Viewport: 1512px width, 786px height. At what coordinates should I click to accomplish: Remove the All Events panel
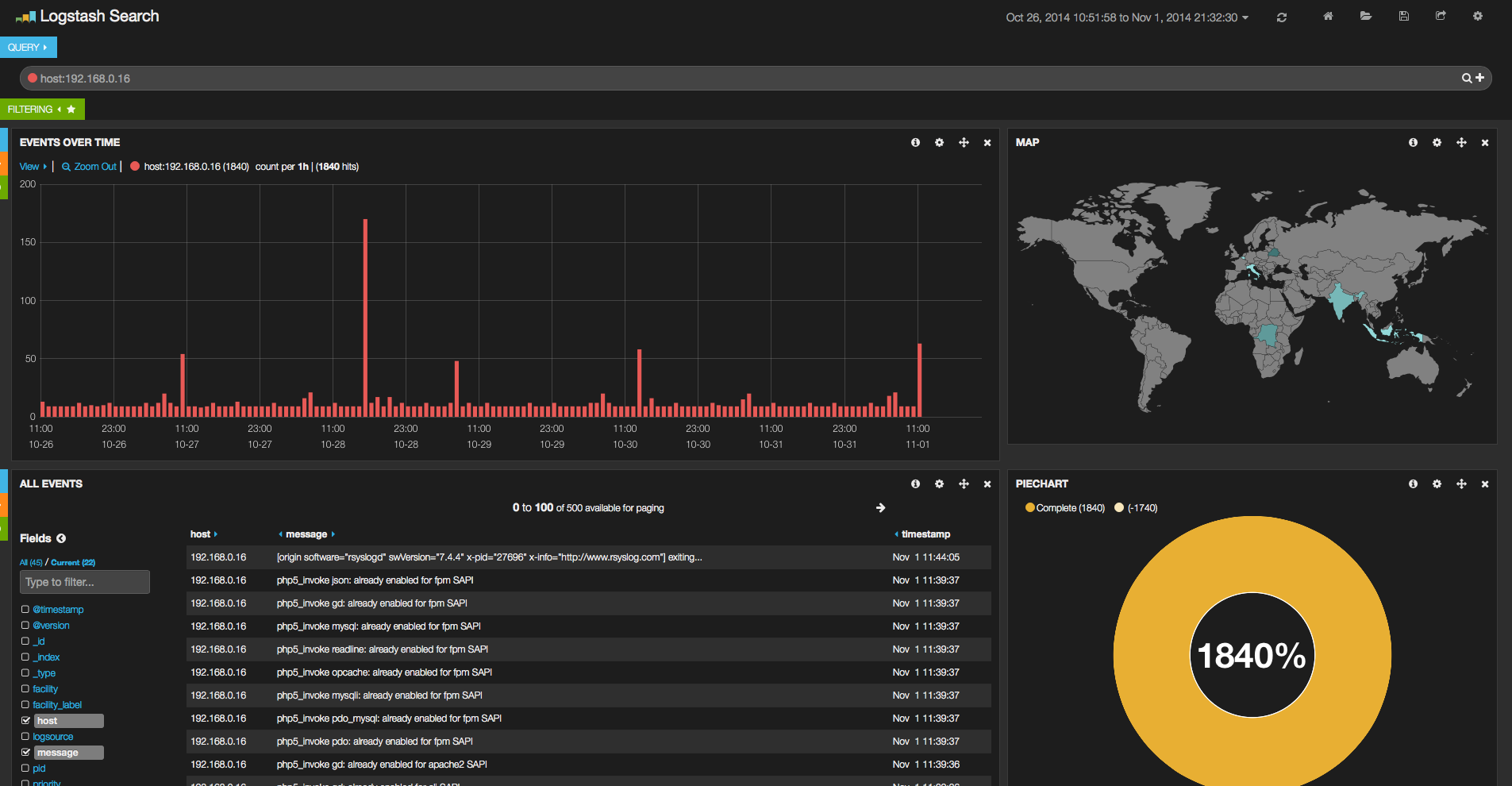(x=987, y=484)
